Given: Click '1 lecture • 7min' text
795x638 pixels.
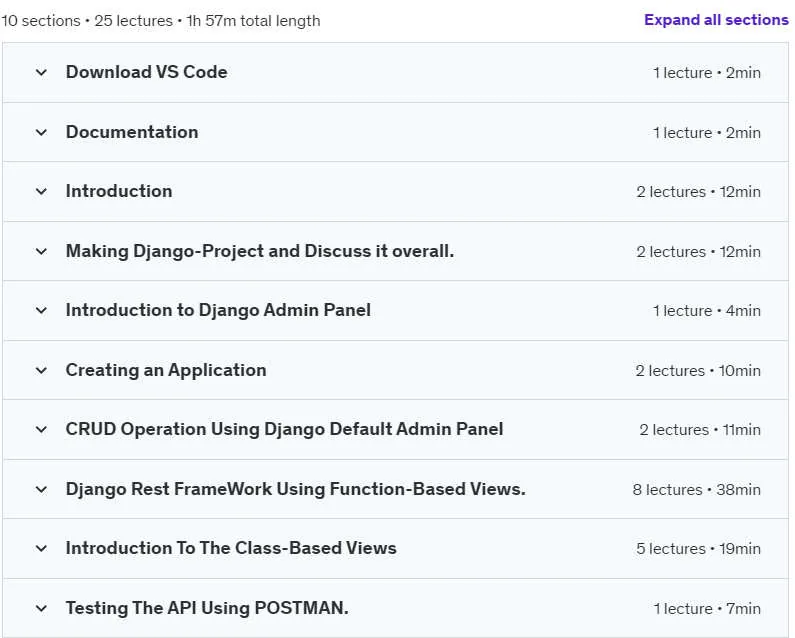Looking at the screenshot, I should [707, 608].
